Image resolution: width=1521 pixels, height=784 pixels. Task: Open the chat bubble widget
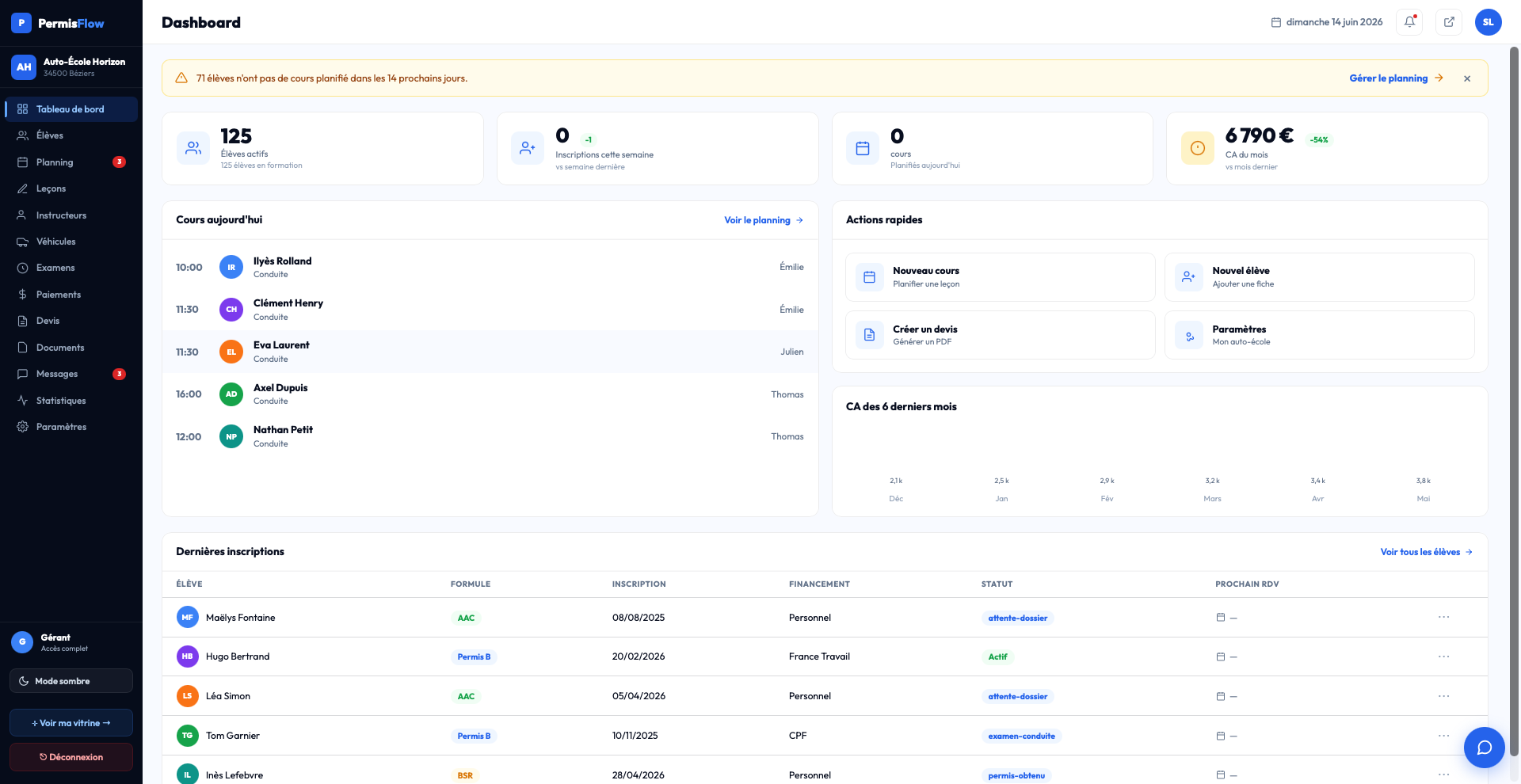[1484, 747]
